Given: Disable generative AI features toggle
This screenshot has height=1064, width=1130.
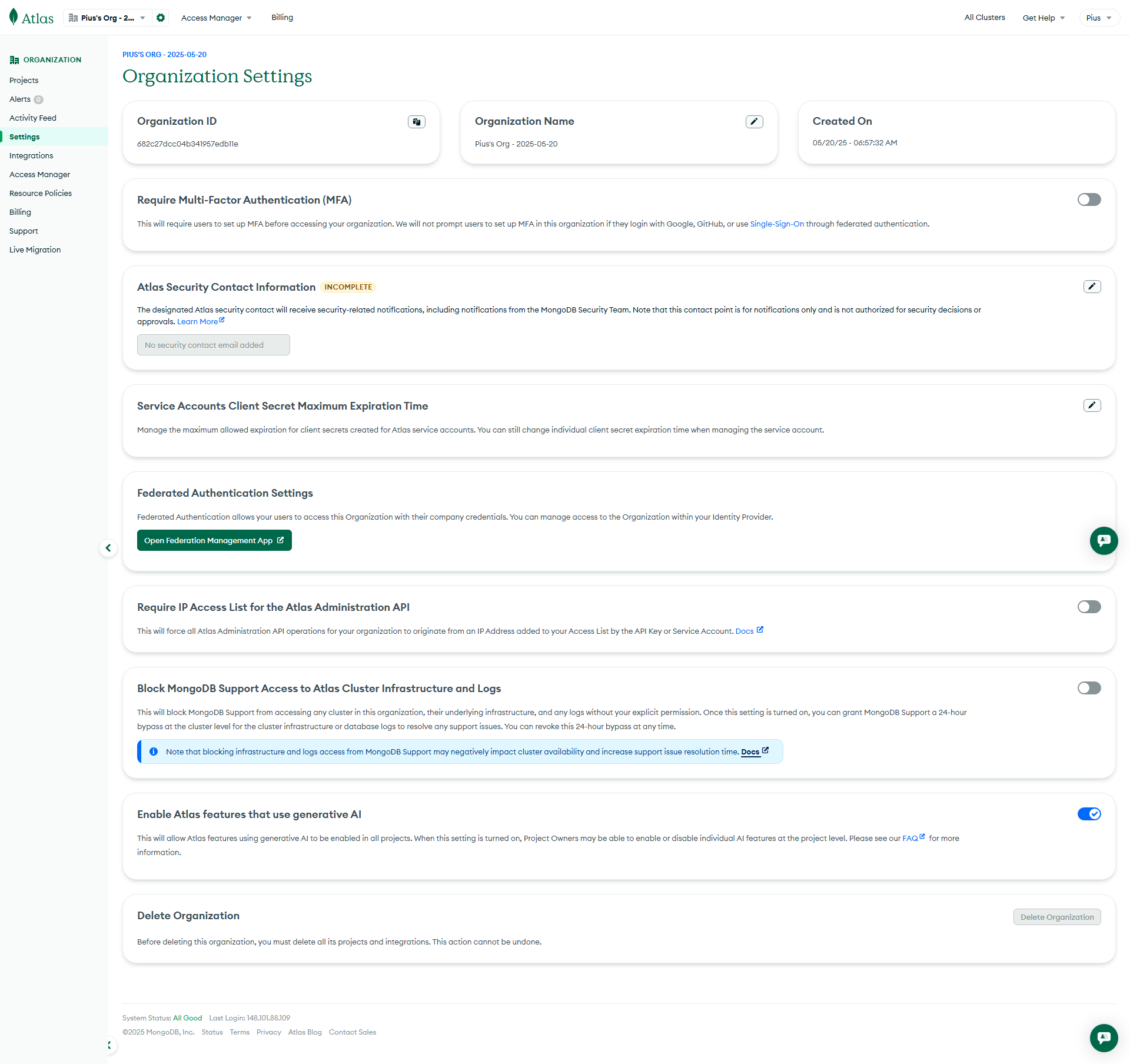Looking at the screenshot, I should [1089, 814].
